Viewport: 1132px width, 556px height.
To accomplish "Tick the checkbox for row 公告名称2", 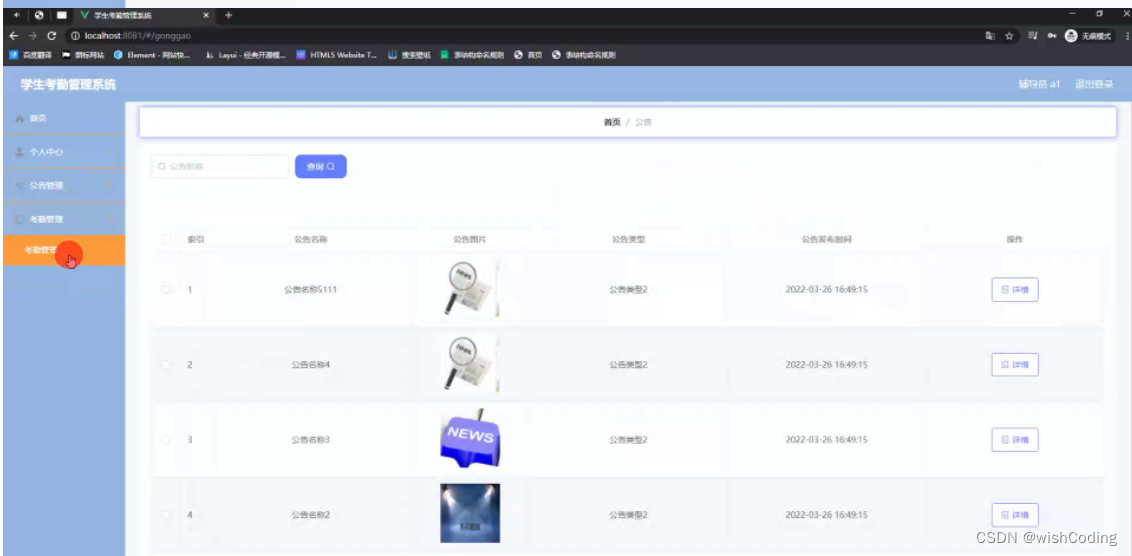I will pyautogui.click(x=166, y=515).
